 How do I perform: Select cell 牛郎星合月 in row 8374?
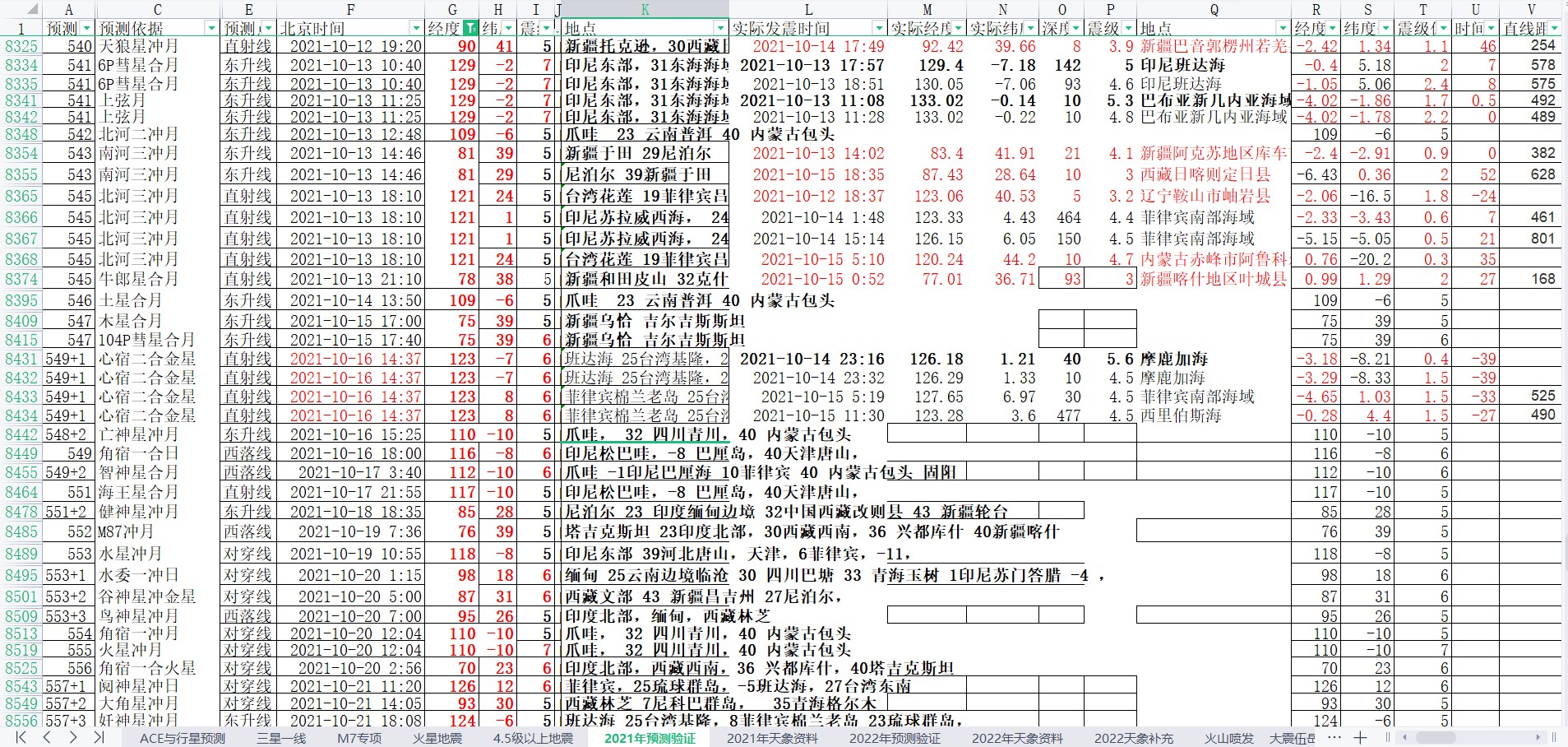(x=158, y=279)
